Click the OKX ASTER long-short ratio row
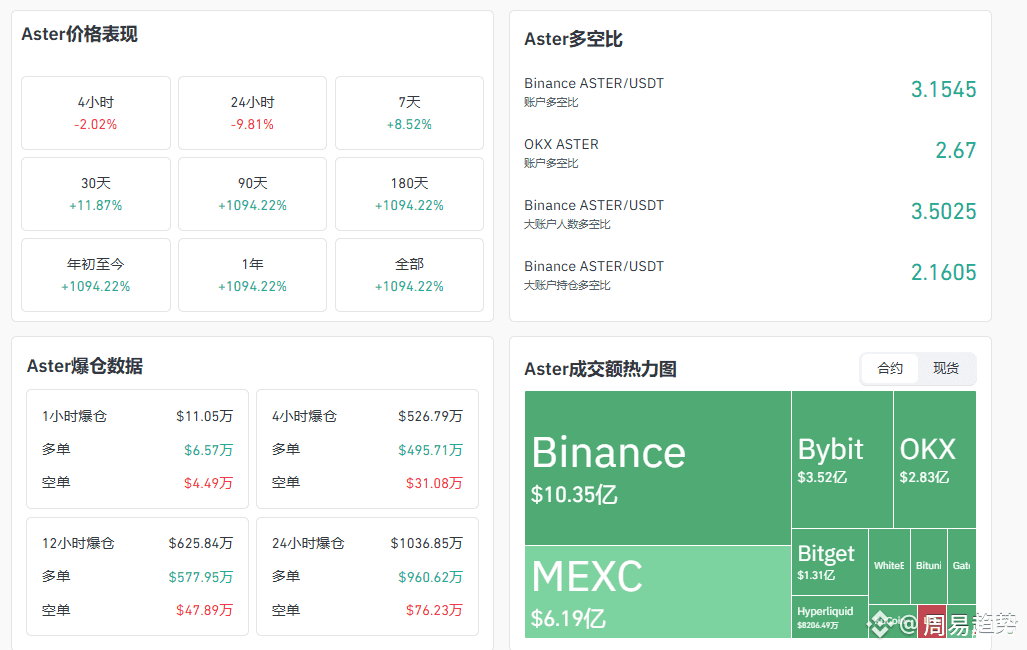 (750, 152)
